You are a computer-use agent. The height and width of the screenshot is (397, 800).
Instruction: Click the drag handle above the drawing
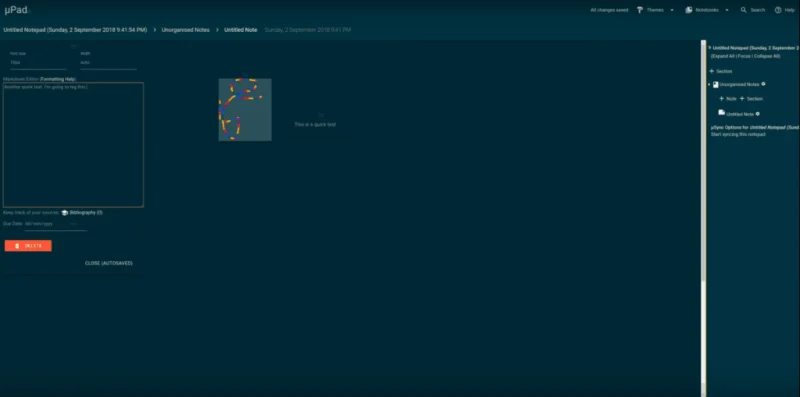(x=245, y=75)
